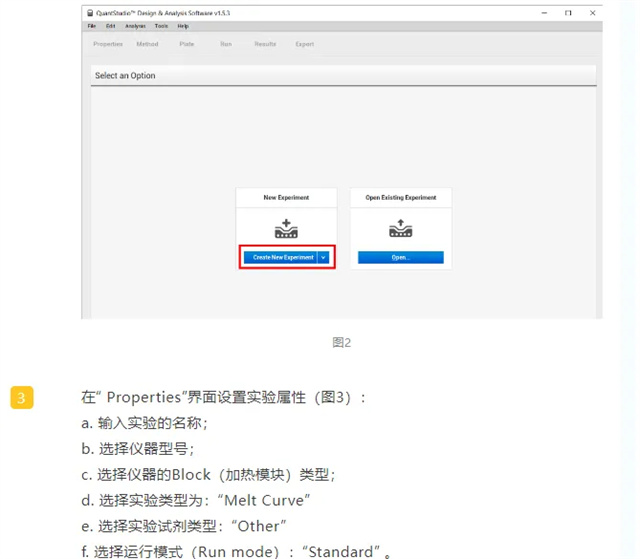This screenshot has width=640, height=559.
Task: Switch to the Export tab
Action: pyautogui.click(x=304, y=44)
